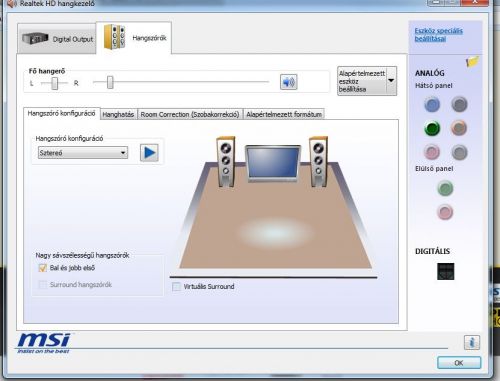This screenshot has width=500, height=381.
Task: Open the connector settings folder icon
Action: (x=473, y=61)
